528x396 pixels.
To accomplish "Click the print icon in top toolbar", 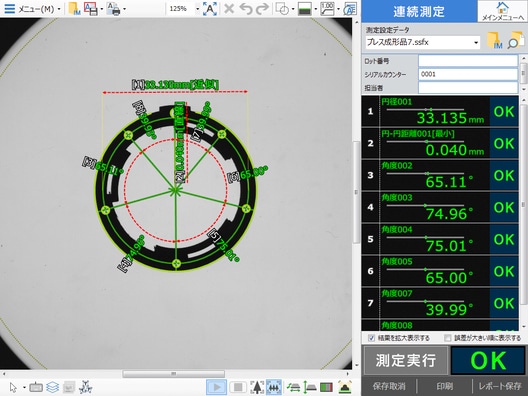I will click(x=113, y=9).
